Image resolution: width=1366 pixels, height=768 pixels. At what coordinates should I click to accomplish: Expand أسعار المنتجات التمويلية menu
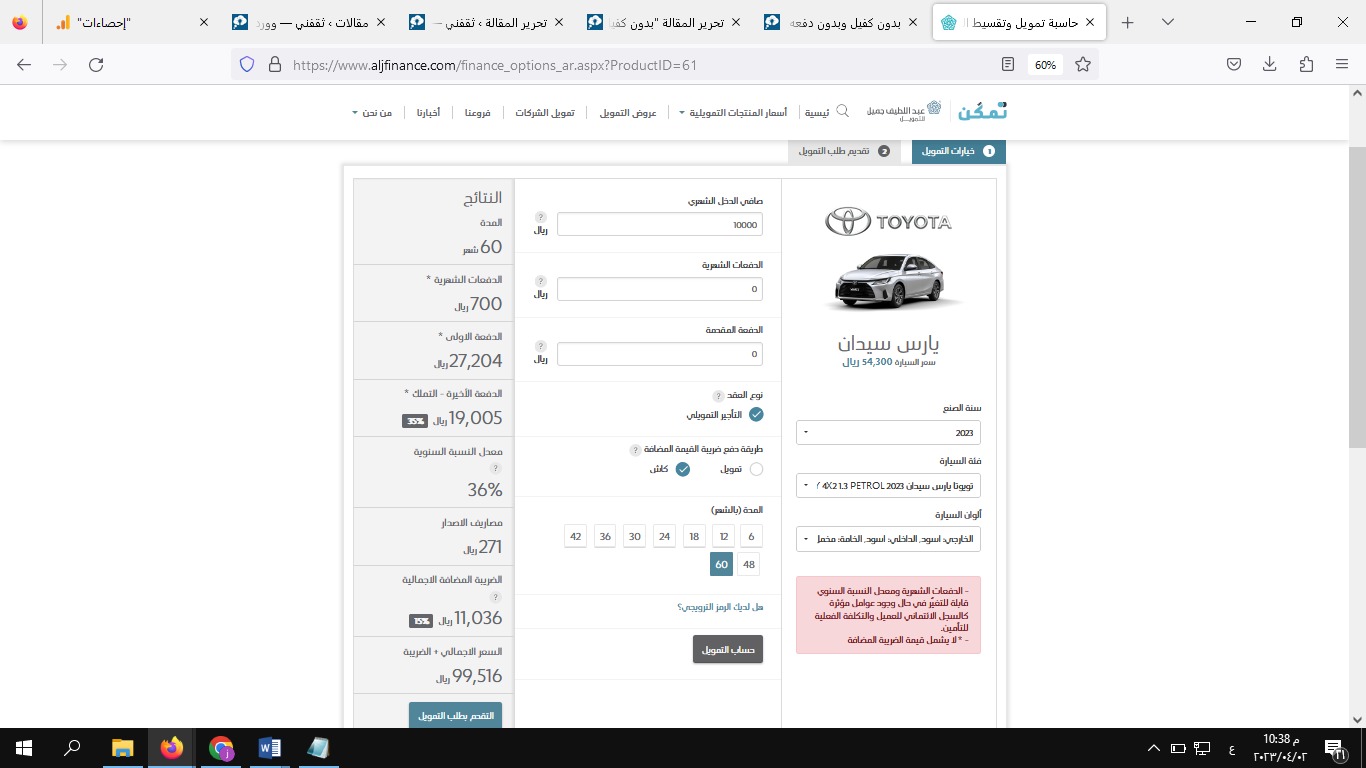732,112
